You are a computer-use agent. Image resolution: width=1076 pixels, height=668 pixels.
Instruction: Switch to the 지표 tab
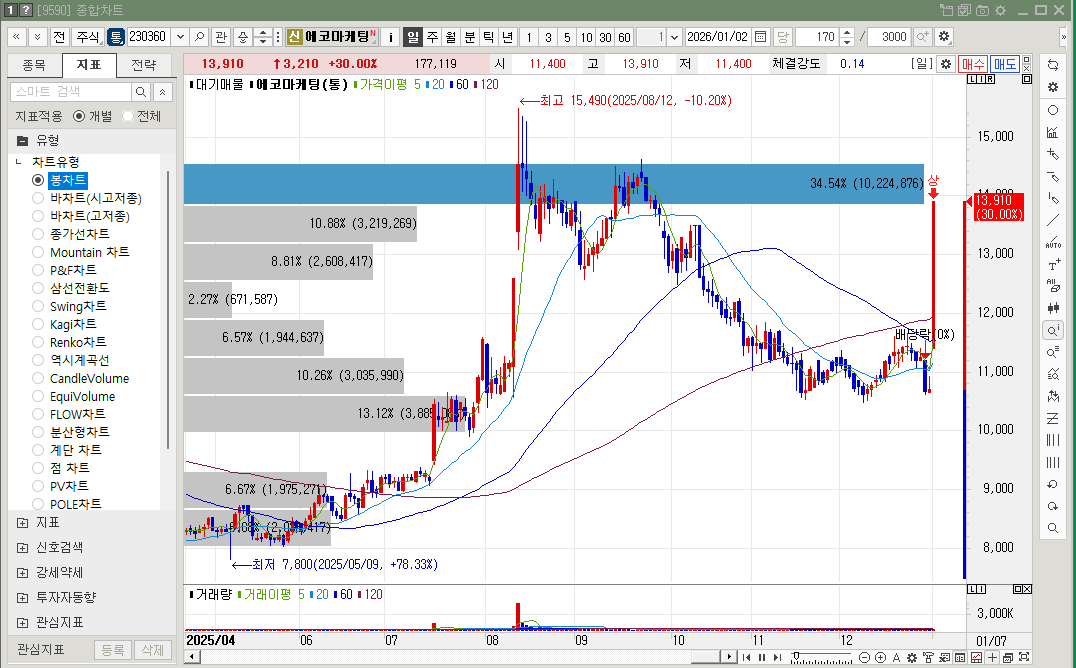click(89, 65)
